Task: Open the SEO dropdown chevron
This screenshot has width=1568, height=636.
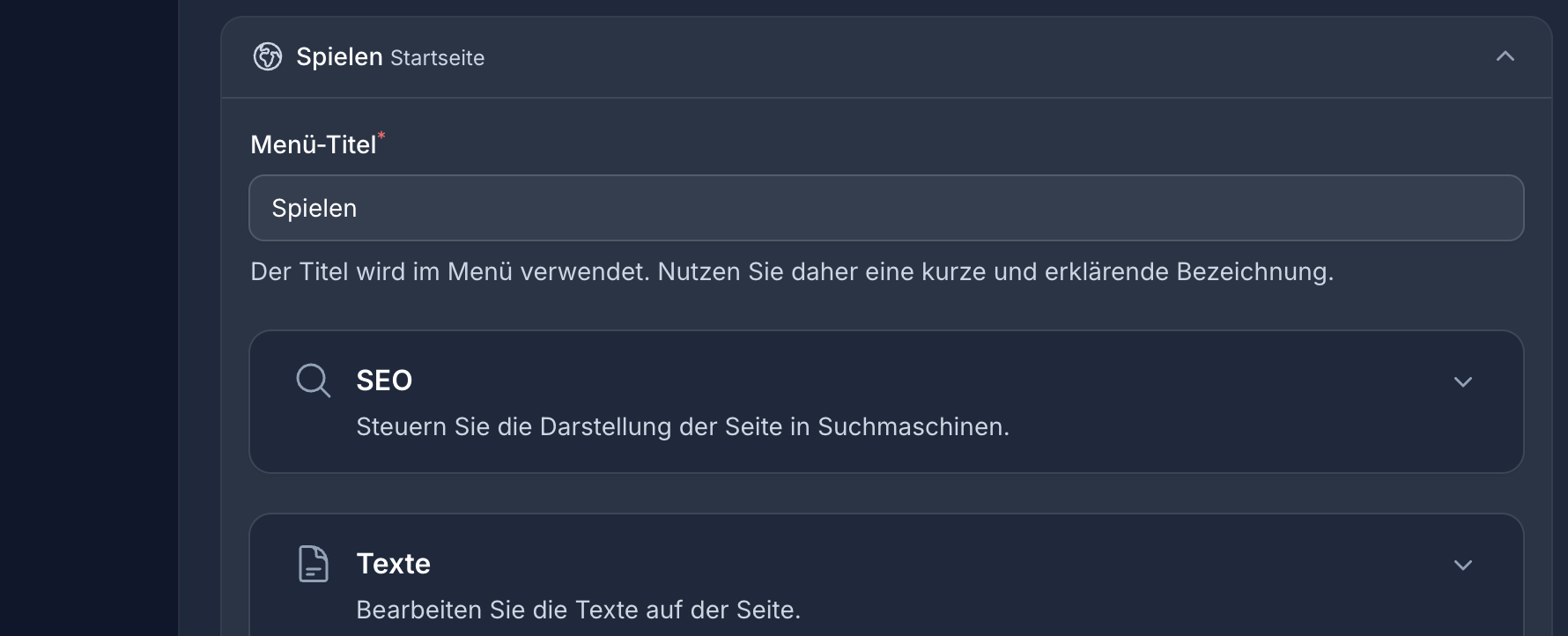Action: coord(1462,382)
